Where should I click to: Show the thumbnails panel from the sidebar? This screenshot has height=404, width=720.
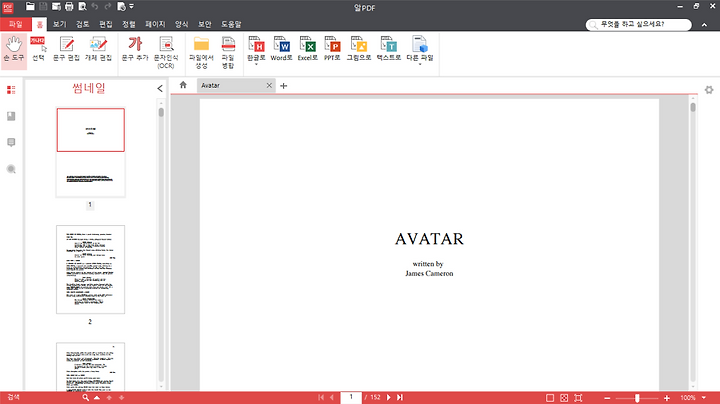click(x=11, y=90)
